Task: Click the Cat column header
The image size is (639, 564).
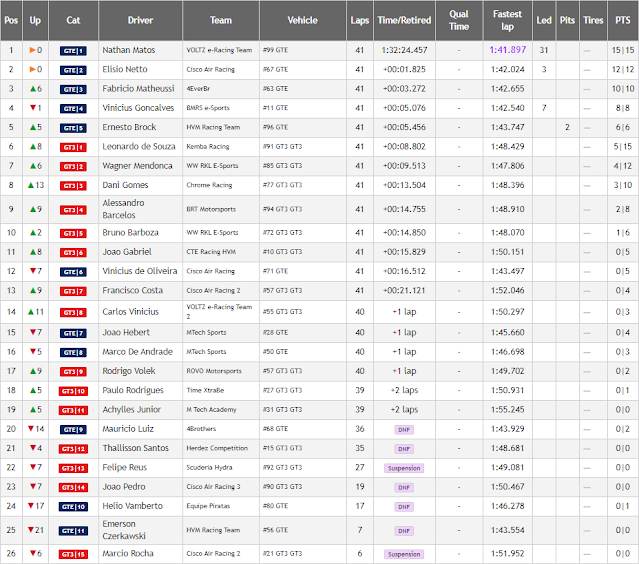Action: (x=73, y=20)
